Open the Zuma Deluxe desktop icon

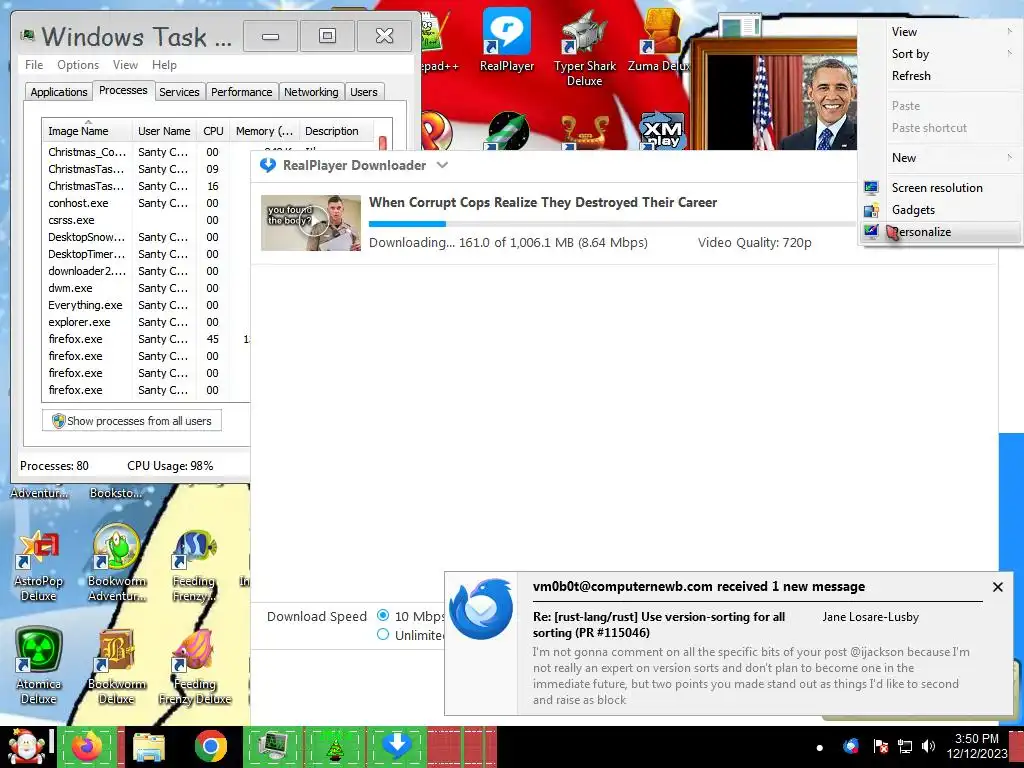coord(660,39)
